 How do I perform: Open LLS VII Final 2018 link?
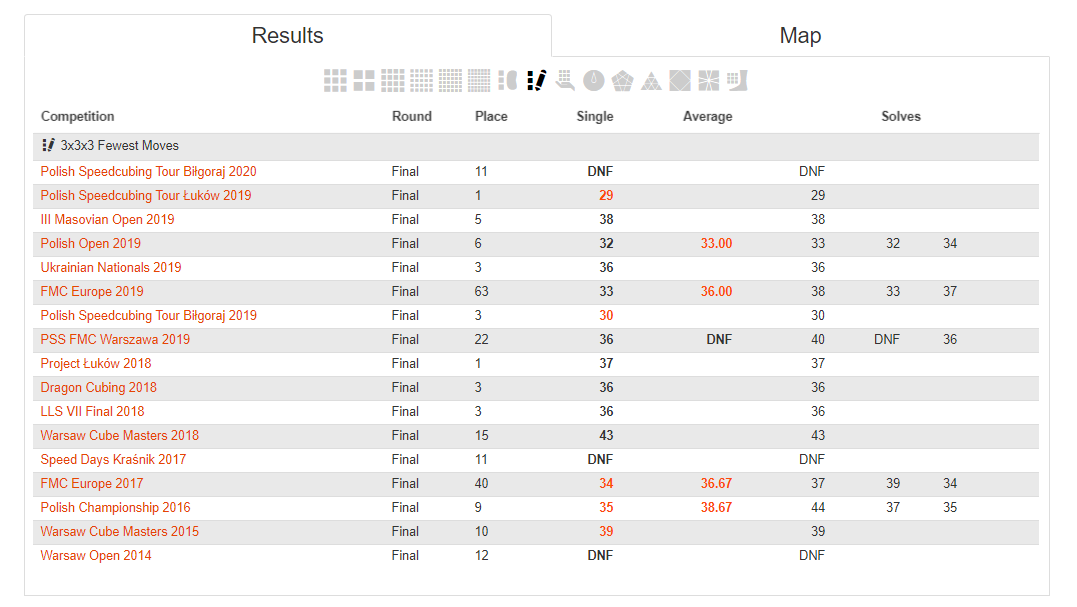[92, 412]
